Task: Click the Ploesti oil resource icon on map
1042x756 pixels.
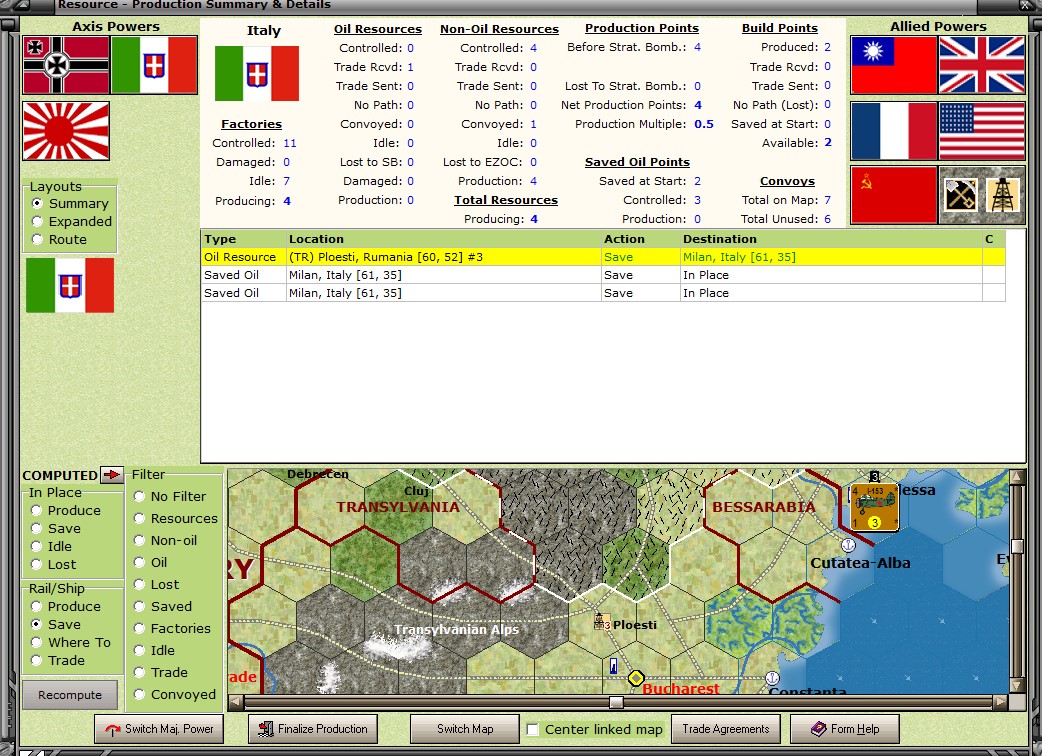Action: coord(602,622)
